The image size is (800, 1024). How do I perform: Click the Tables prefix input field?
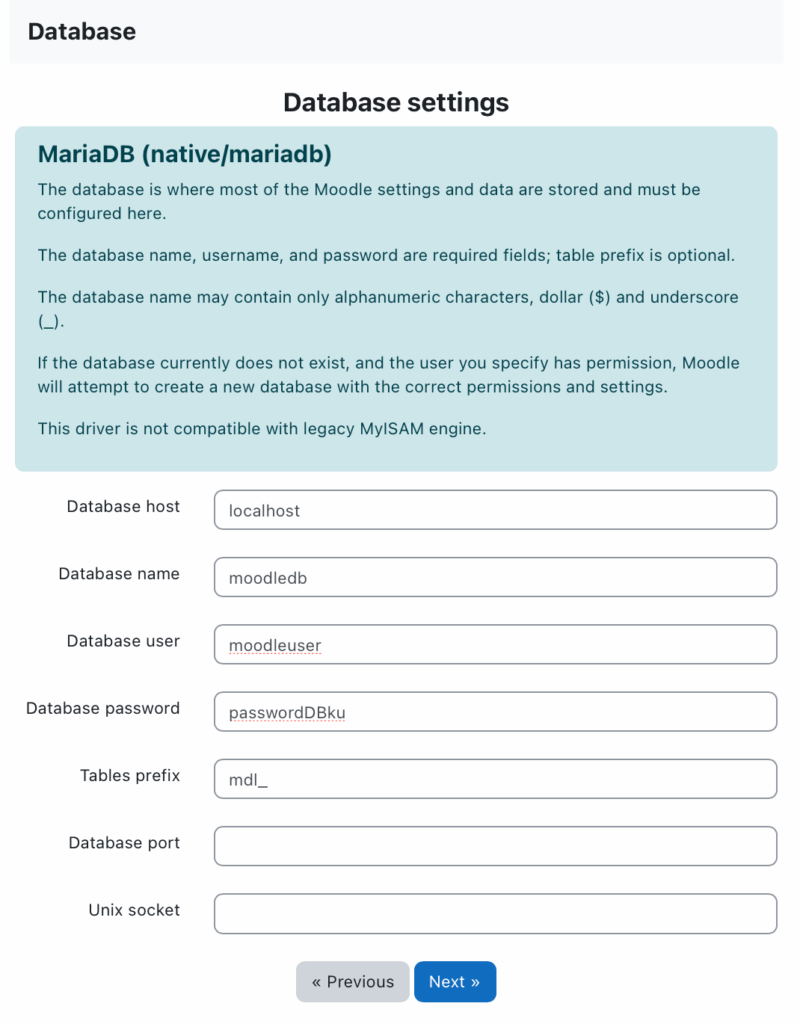click(x=495, y=778)
